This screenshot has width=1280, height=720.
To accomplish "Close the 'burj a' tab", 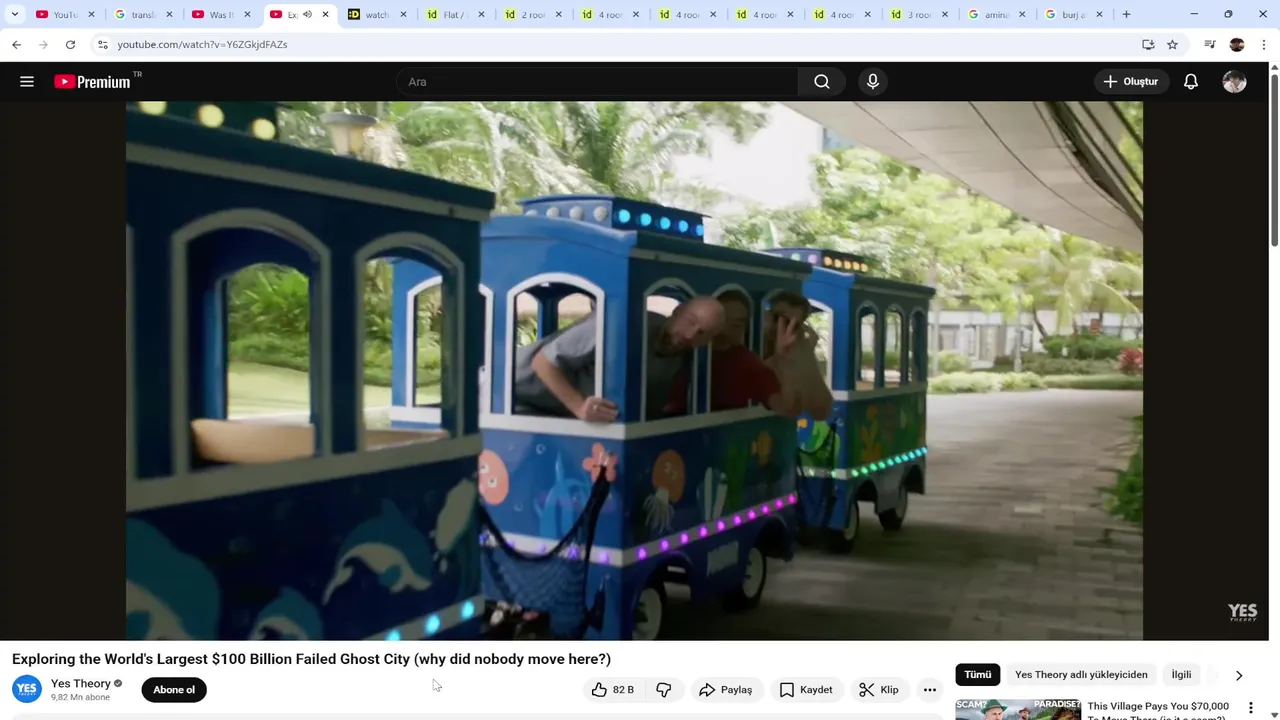I will tap(1100, 15).
